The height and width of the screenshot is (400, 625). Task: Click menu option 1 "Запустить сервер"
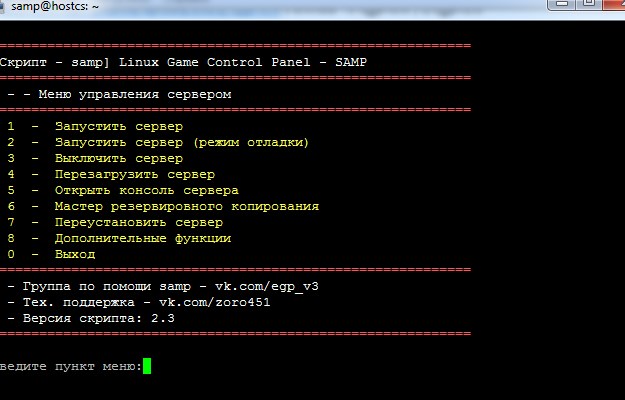pos(119,126)
